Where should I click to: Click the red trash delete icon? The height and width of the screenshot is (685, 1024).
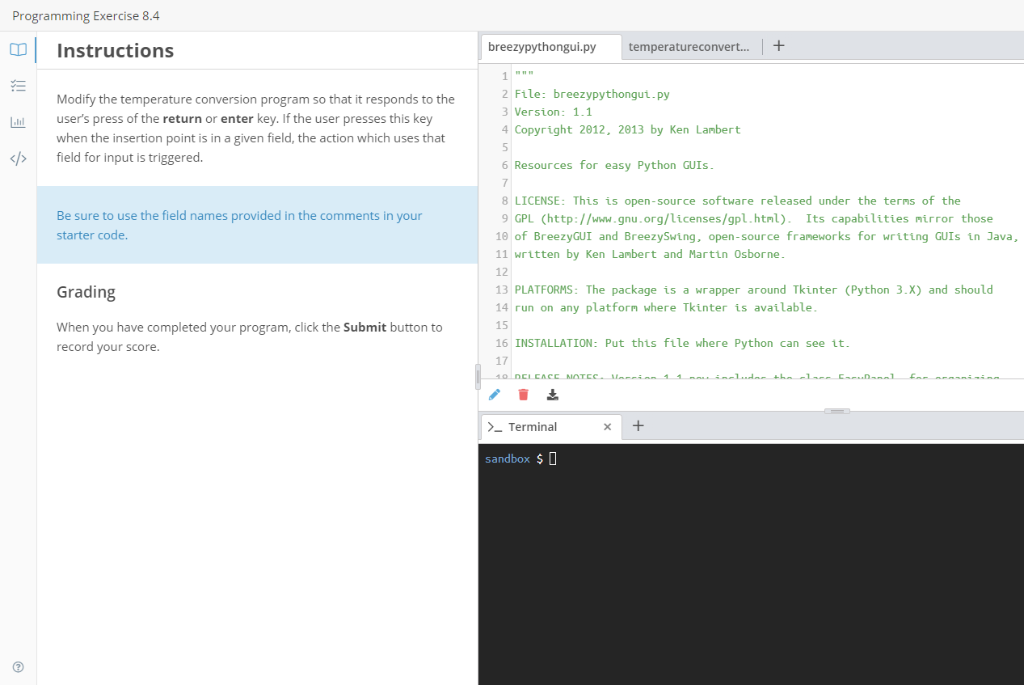pos(523,394)
